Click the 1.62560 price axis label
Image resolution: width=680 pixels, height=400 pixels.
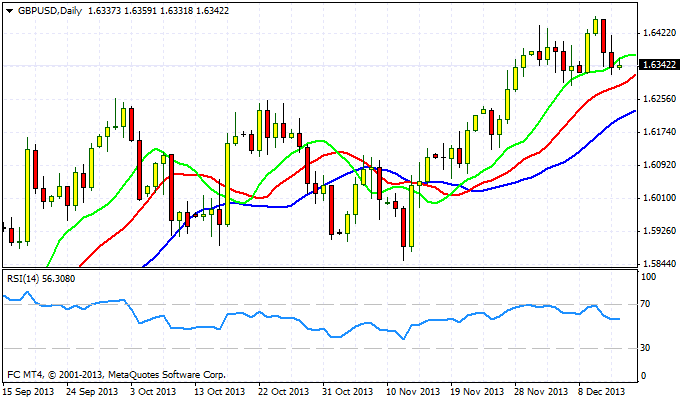click(660, 99)
